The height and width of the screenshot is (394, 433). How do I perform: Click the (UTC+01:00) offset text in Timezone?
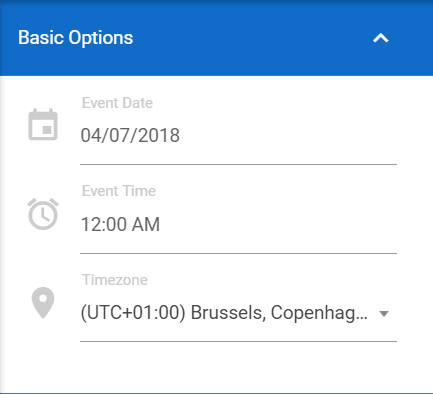[133, 313]
